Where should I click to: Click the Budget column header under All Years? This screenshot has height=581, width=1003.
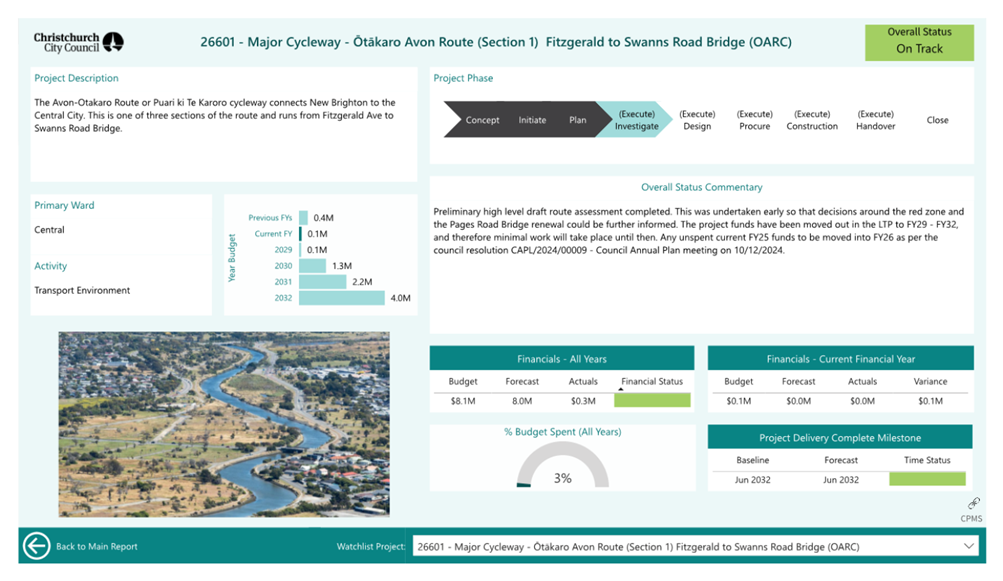click(x=462, y=381)
